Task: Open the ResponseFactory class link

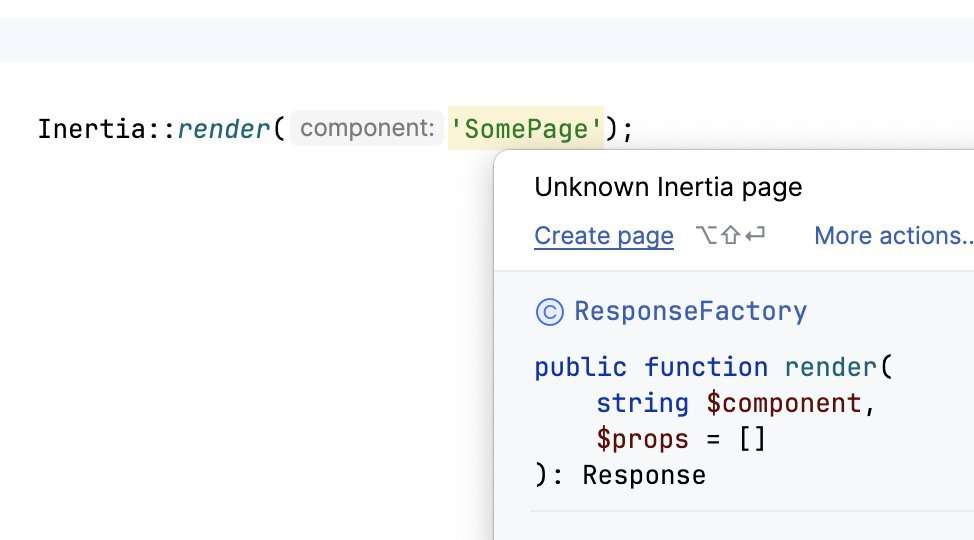Action: pos(690,311)
